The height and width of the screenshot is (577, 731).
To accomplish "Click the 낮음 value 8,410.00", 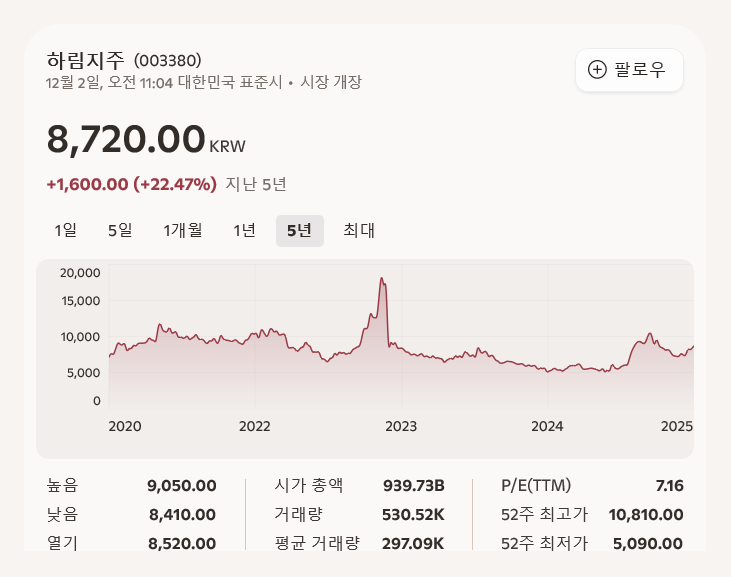I will click(x=182, y=515).
